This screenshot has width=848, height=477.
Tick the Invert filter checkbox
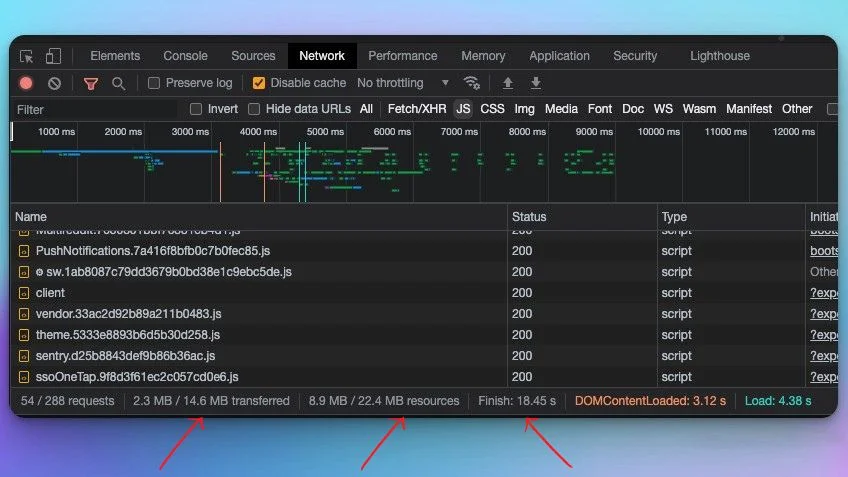coord(196,109)
